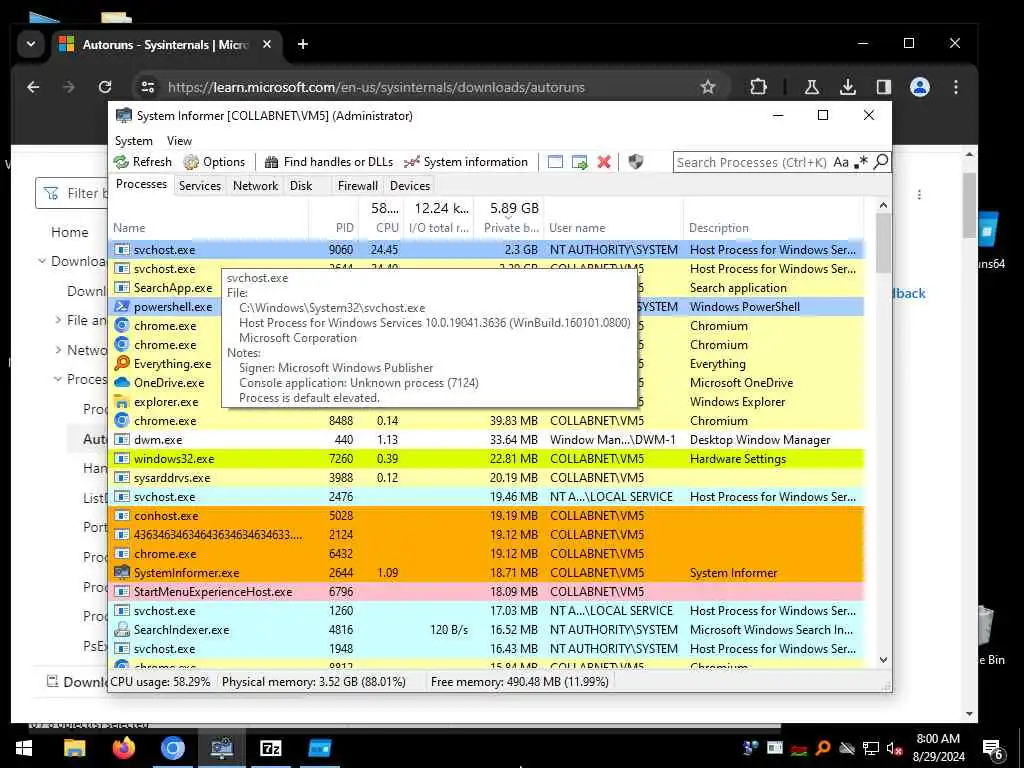
Task: Sort by the PID column header
Action: click(344, 228)
